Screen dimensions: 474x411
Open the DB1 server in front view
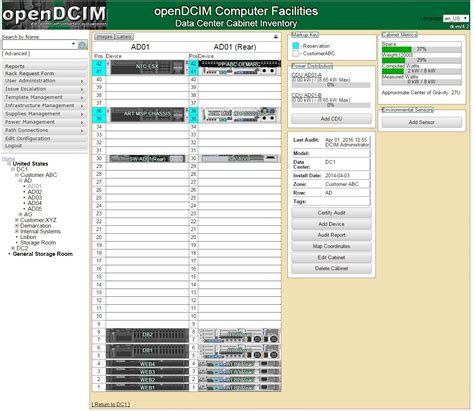click(x=147, y=351)
